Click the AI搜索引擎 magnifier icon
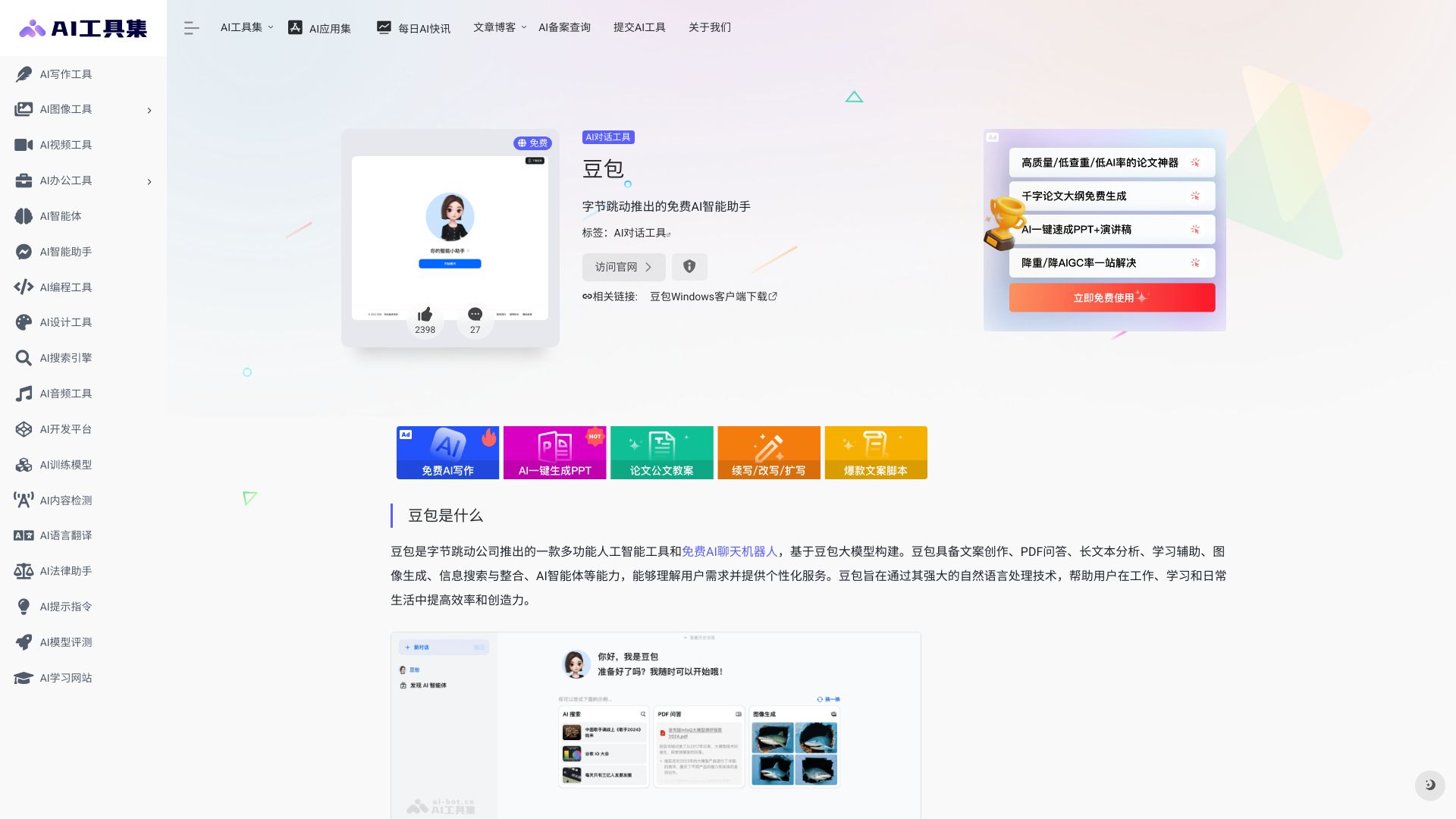 [x=24, y=358]
